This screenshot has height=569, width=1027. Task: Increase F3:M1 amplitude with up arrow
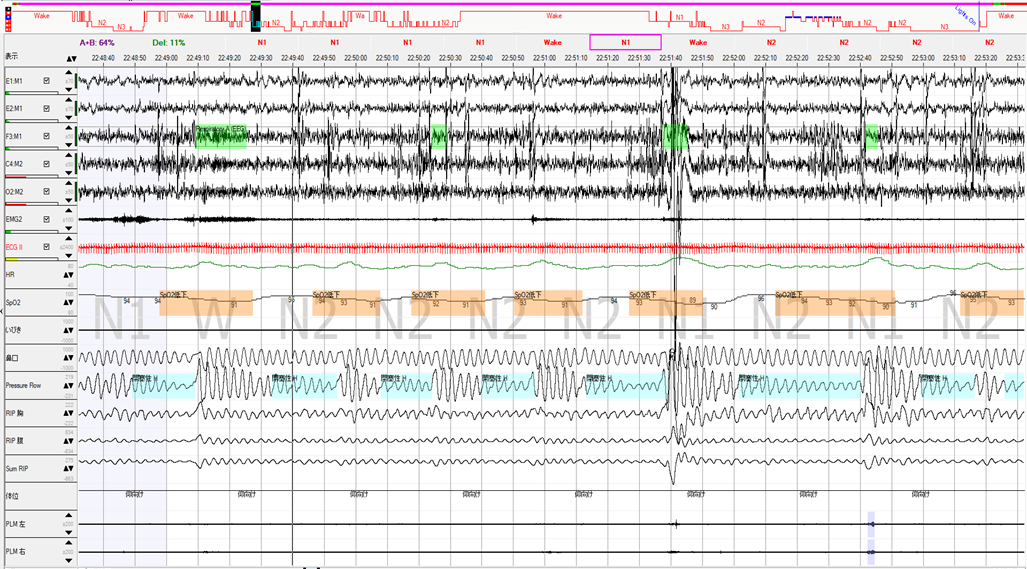tap(69, 127)
